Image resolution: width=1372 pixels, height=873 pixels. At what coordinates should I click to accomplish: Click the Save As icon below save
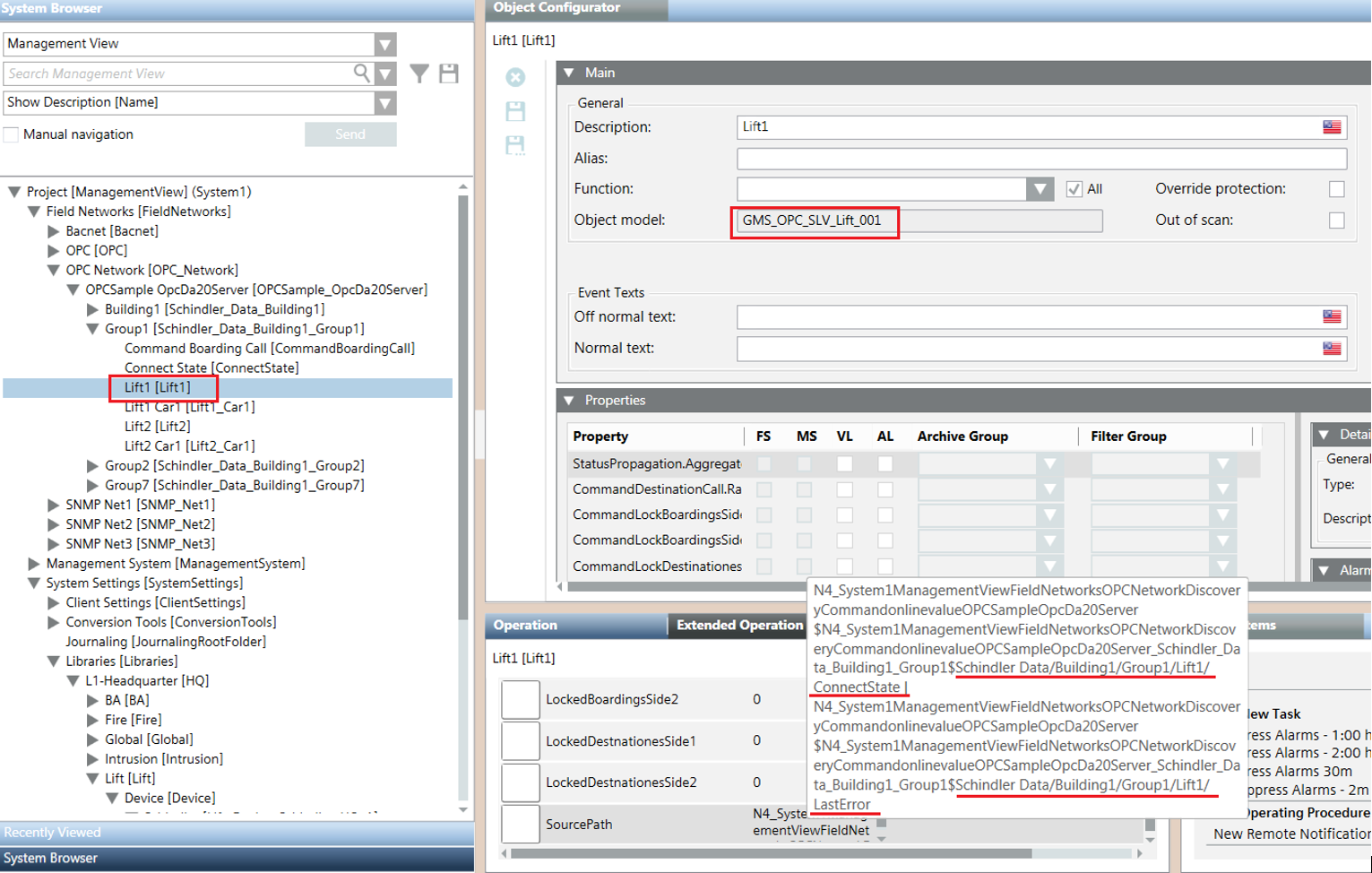coord(515,145)
